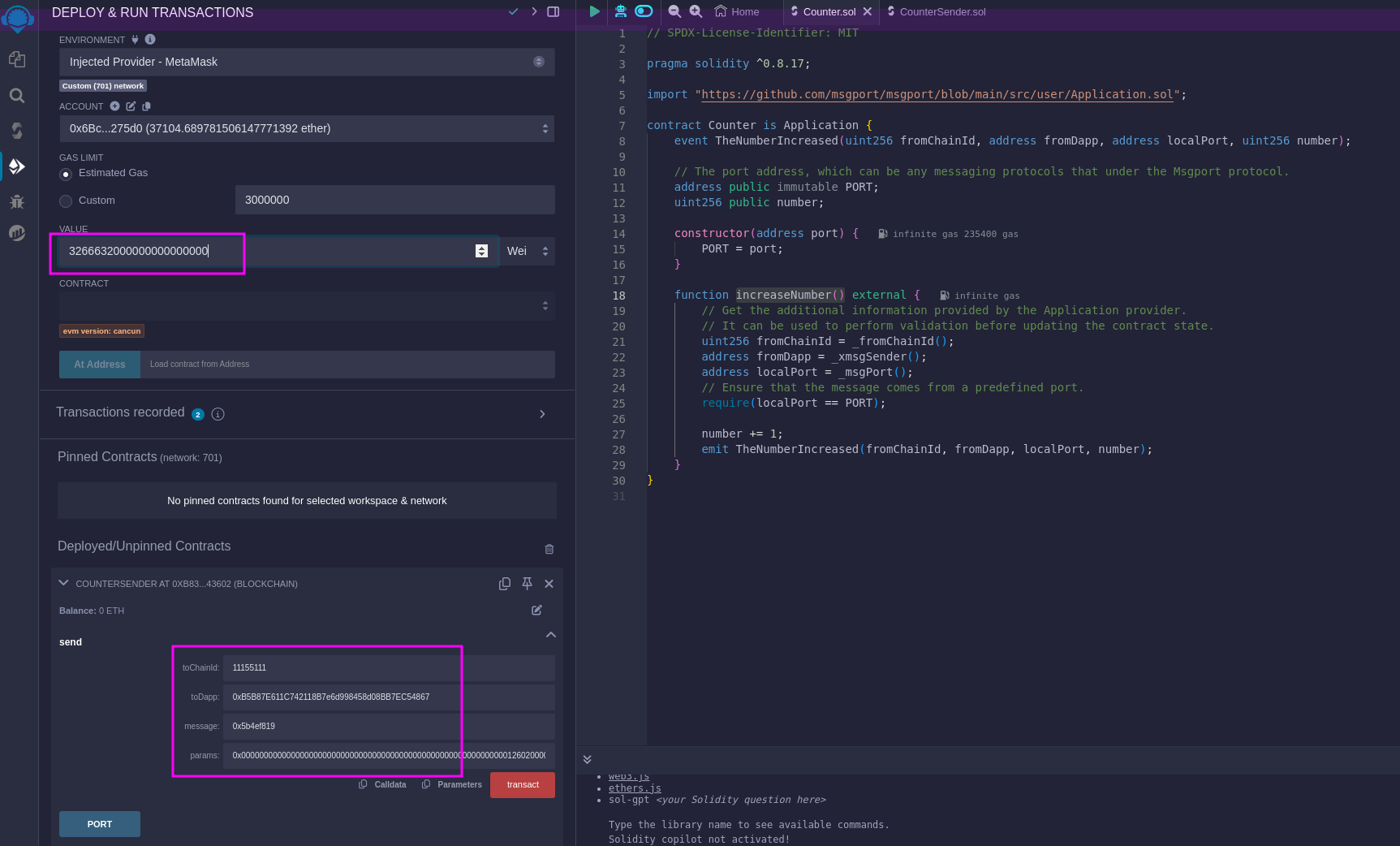
Task: Copy Calldata to clipboard
Action: point(382,784)
